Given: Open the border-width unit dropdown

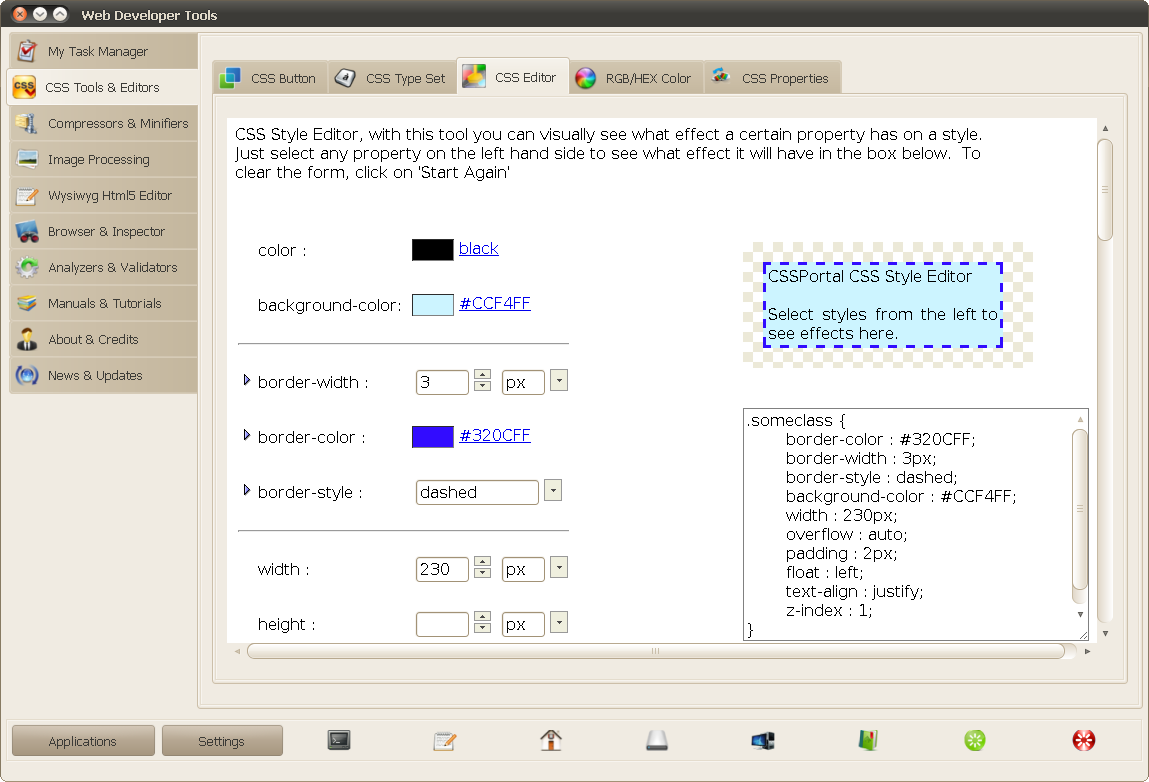Looking at the screenshot, I should (559, 380).
